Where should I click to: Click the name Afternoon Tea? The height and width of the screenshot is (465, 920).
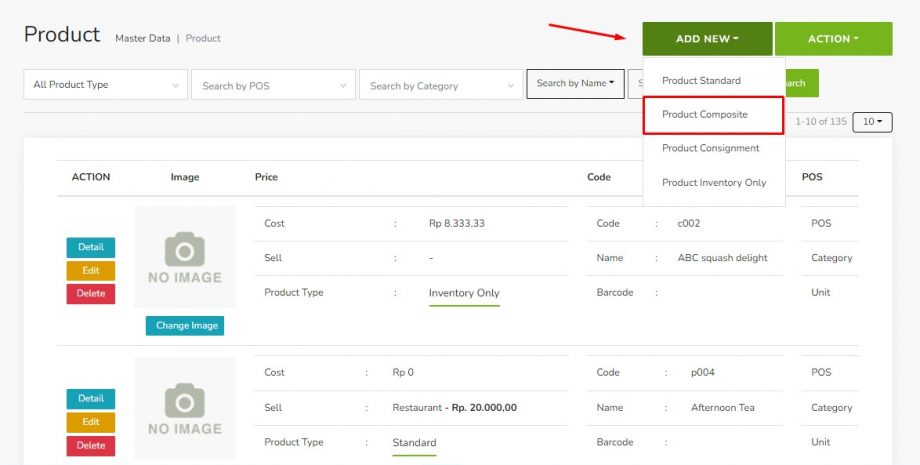723,408
